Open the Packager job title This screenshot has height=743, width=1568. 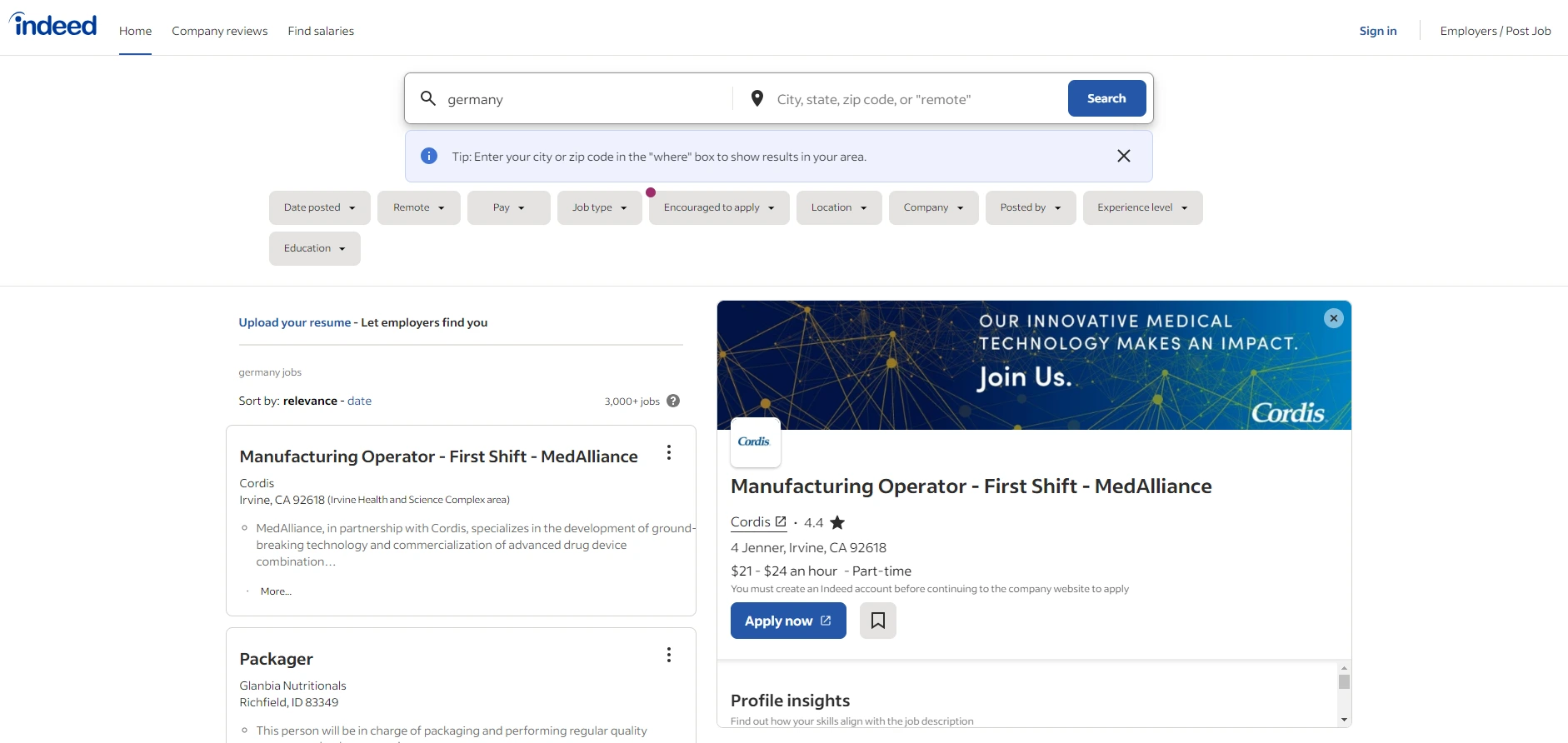[276, 659]
